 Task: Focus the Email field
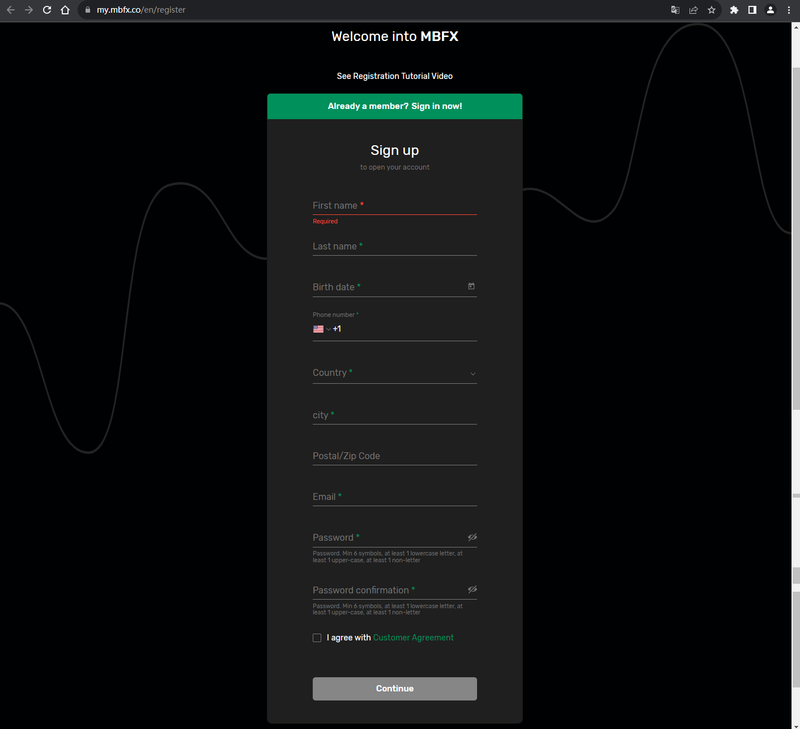(394, 497)
